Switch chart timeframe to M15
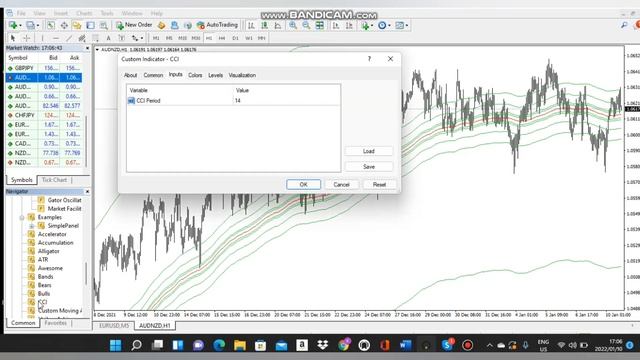This screenshot has height=360, width=640. [x=182, y=38]
